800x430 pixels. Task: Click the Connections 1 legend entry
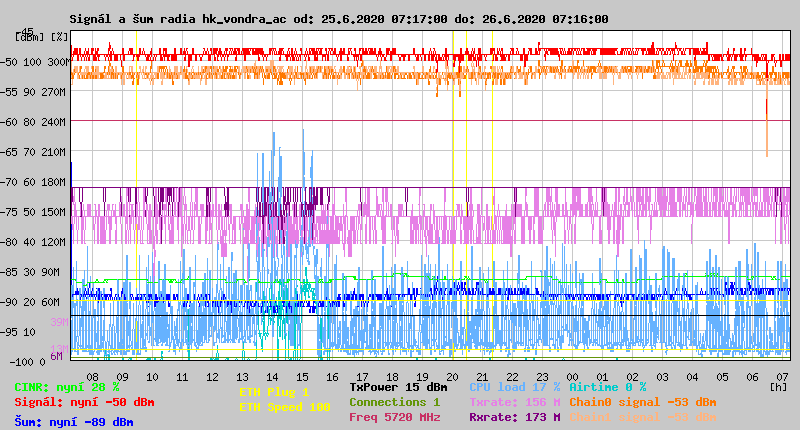tap(394, 402)
